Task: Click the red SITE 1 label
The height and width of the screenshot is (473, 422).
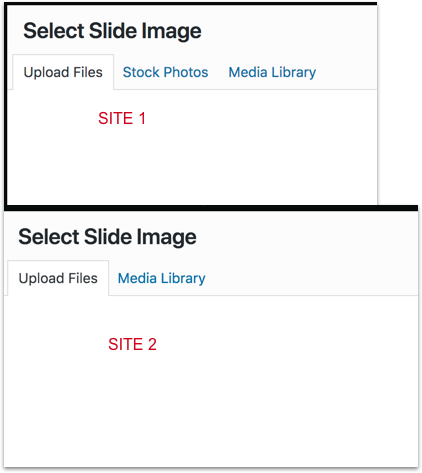Action: pyautogui.click(x=122, y=118)
